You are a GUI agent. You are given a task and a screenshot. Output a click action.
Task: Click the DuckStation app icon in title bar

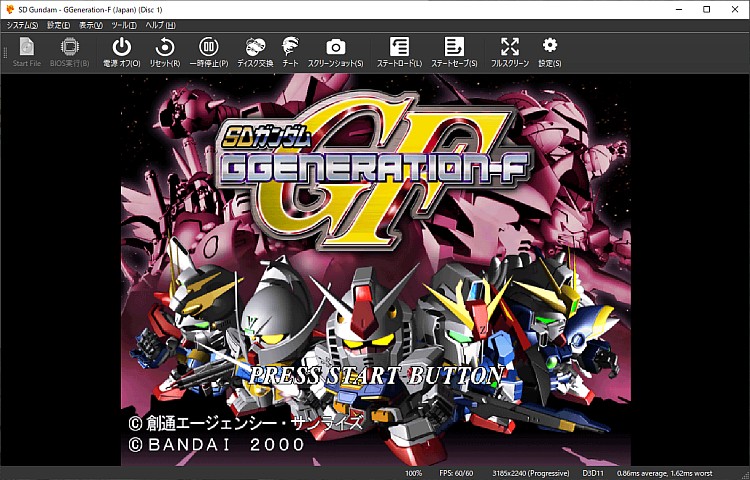pyautogui.click(x=10, y=9)
